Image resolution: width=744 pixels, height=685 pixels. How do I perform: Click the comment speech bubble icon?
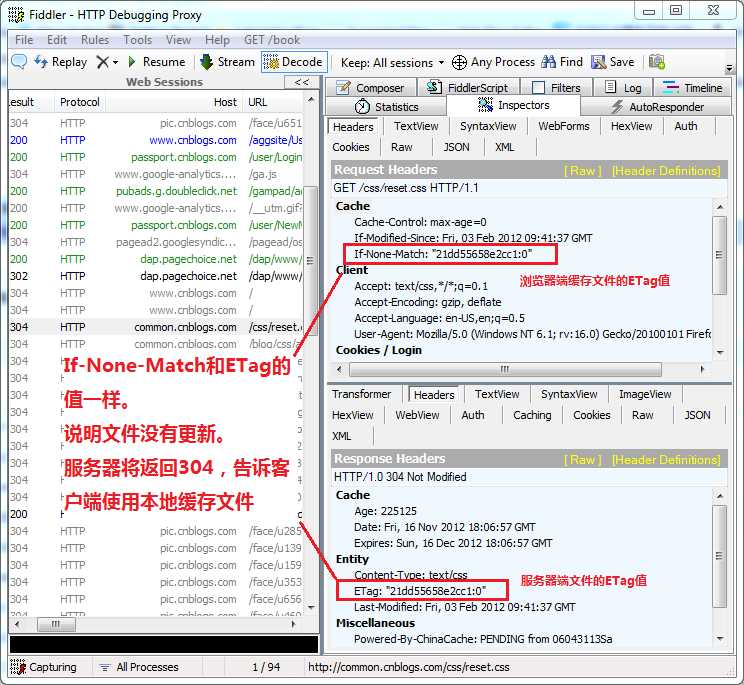click(19, 62)
